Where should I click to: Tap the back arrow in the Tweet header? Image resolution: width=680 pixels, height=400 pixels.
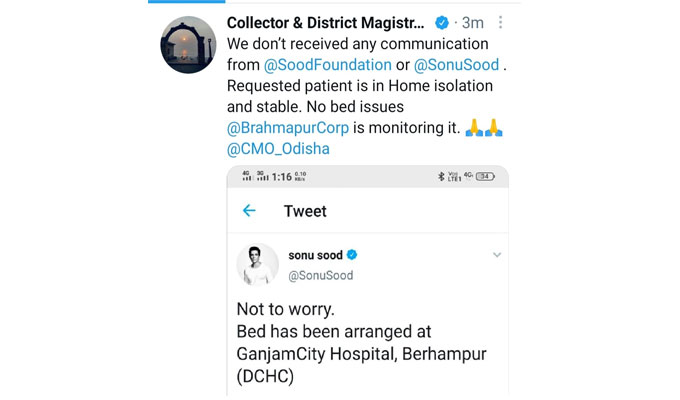click(249, 211)
